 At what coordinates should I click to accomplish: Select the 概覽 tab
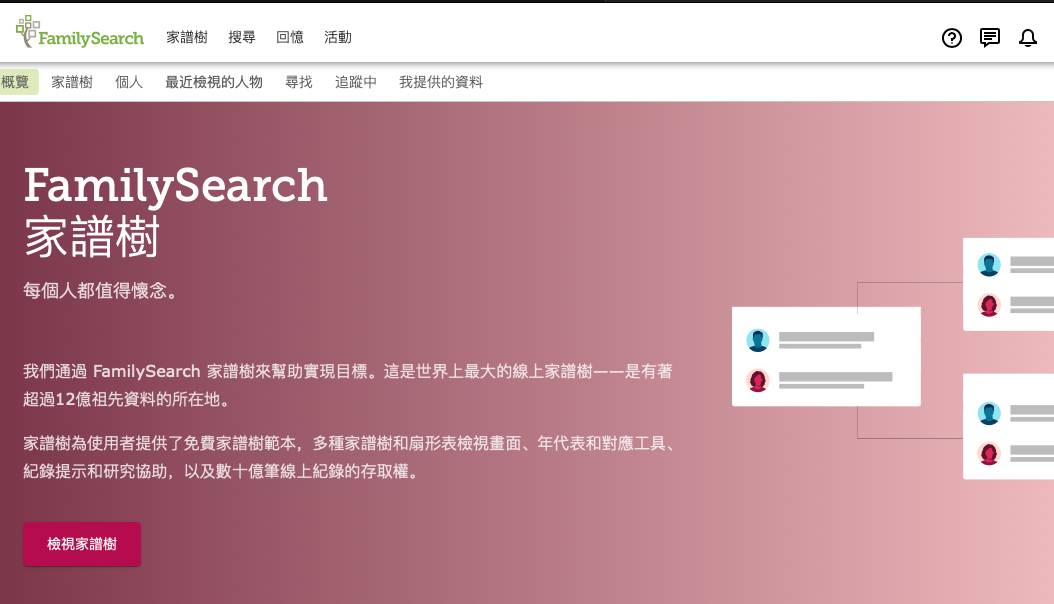coord(19,82)
